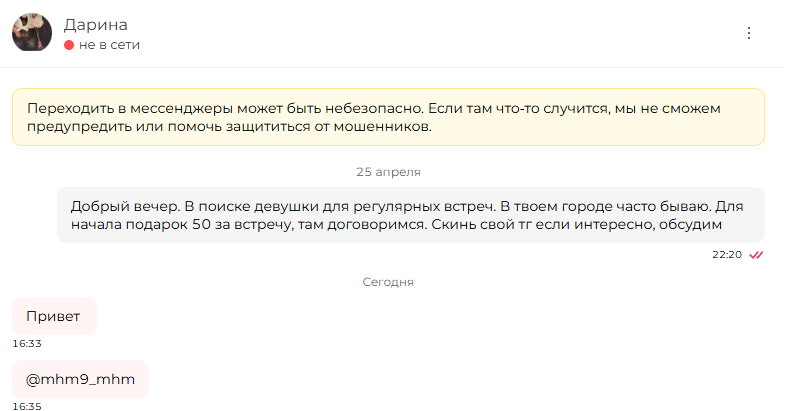Screen dimensions: 799x411
Task: Click the double-check read receipt icon
Action: tap(756, 255)
